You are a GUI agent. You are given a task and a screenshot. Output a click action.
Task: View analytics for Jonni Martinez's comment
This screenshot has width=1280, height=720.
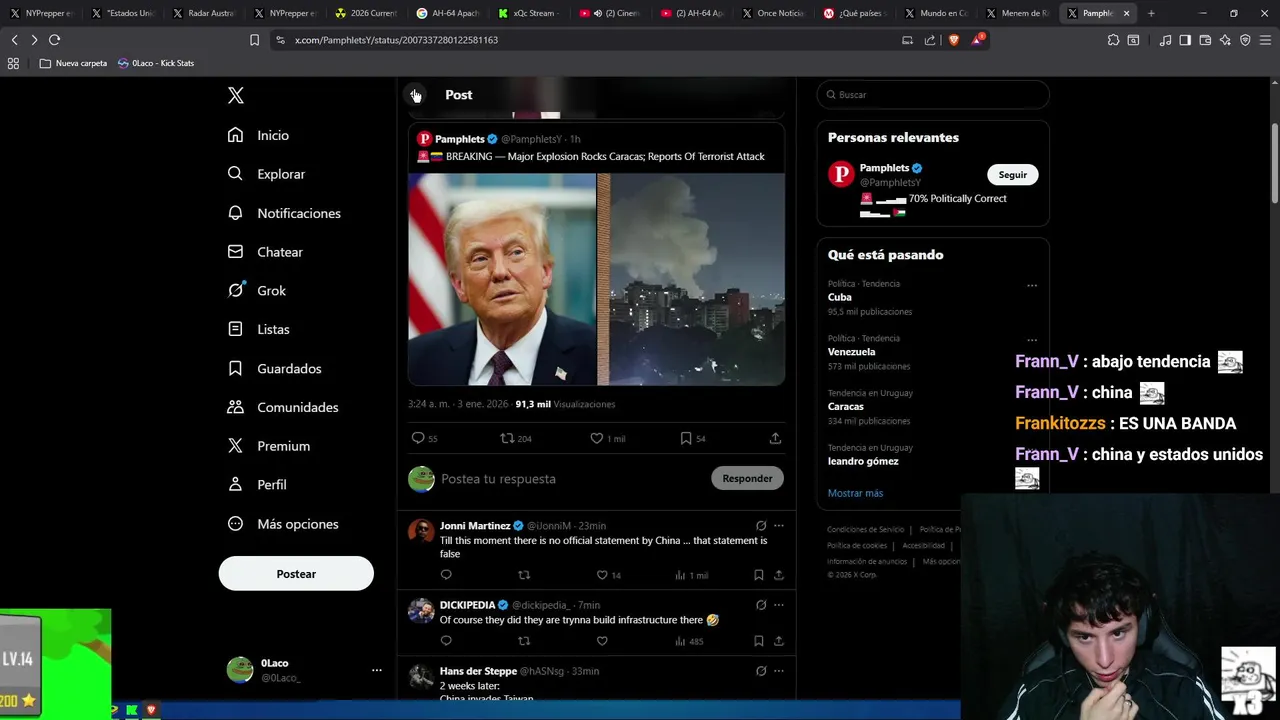[x=691, y=575]
